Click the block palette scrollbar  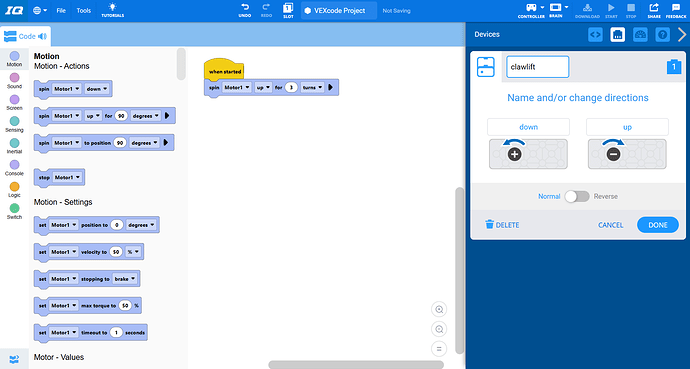pyautogui.click(x=181, y=64)
